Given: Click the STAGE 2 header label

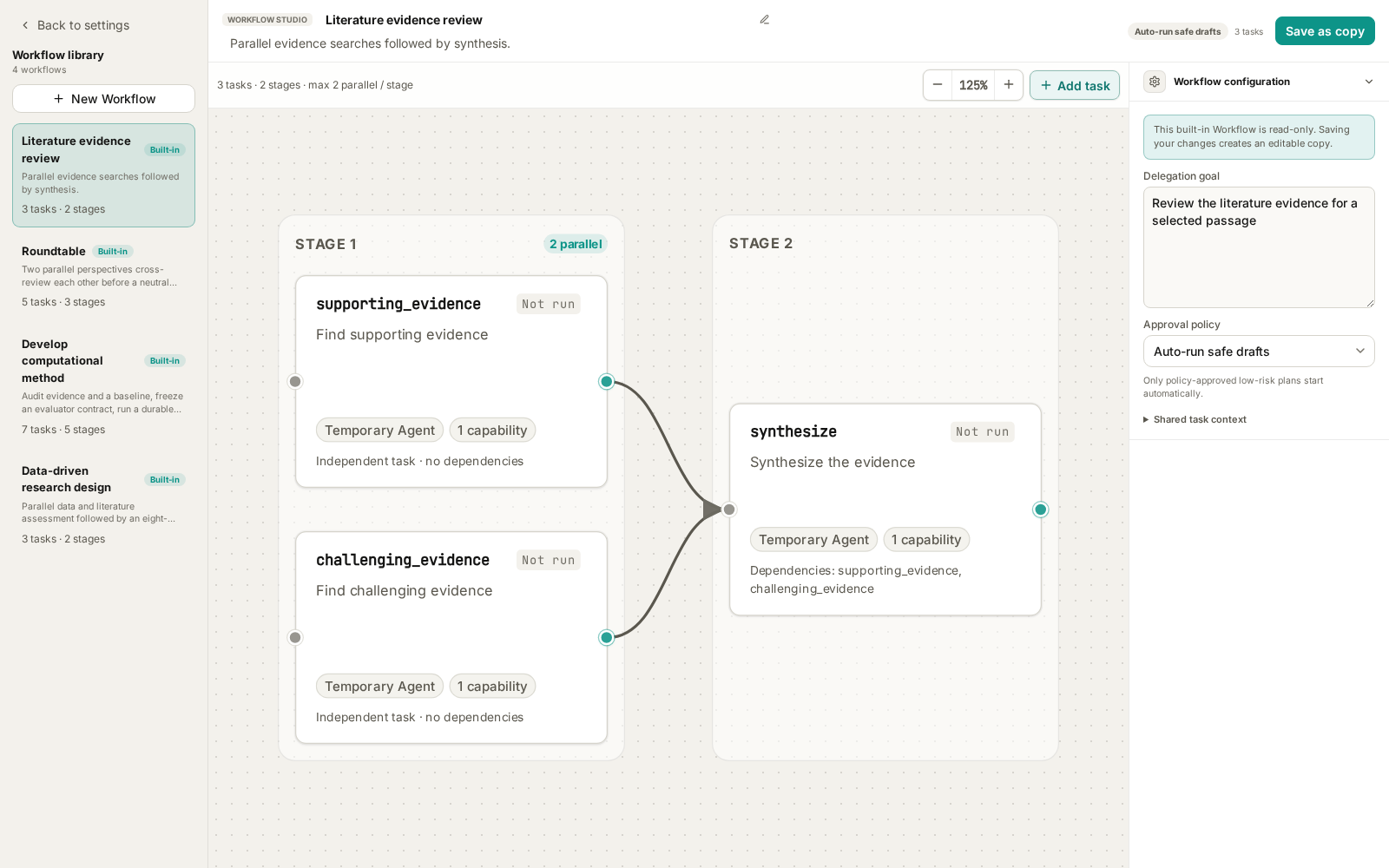Looking at the screenshot, I should tap(760, 243).
